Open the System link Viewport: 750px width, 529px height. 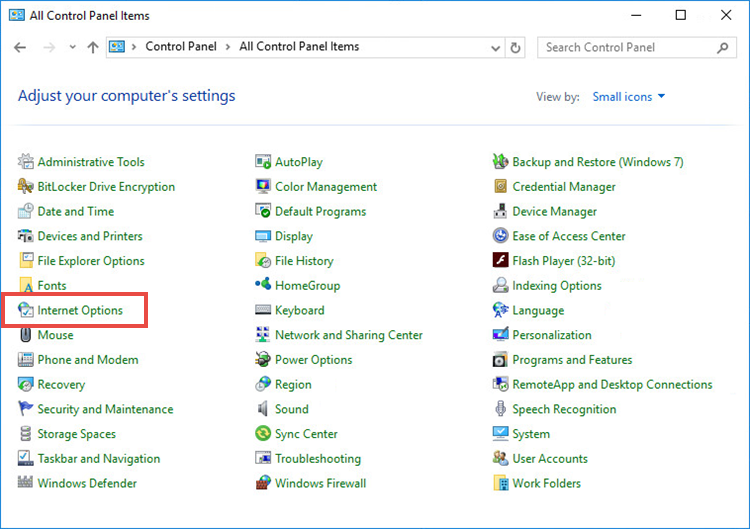point(531,434)
